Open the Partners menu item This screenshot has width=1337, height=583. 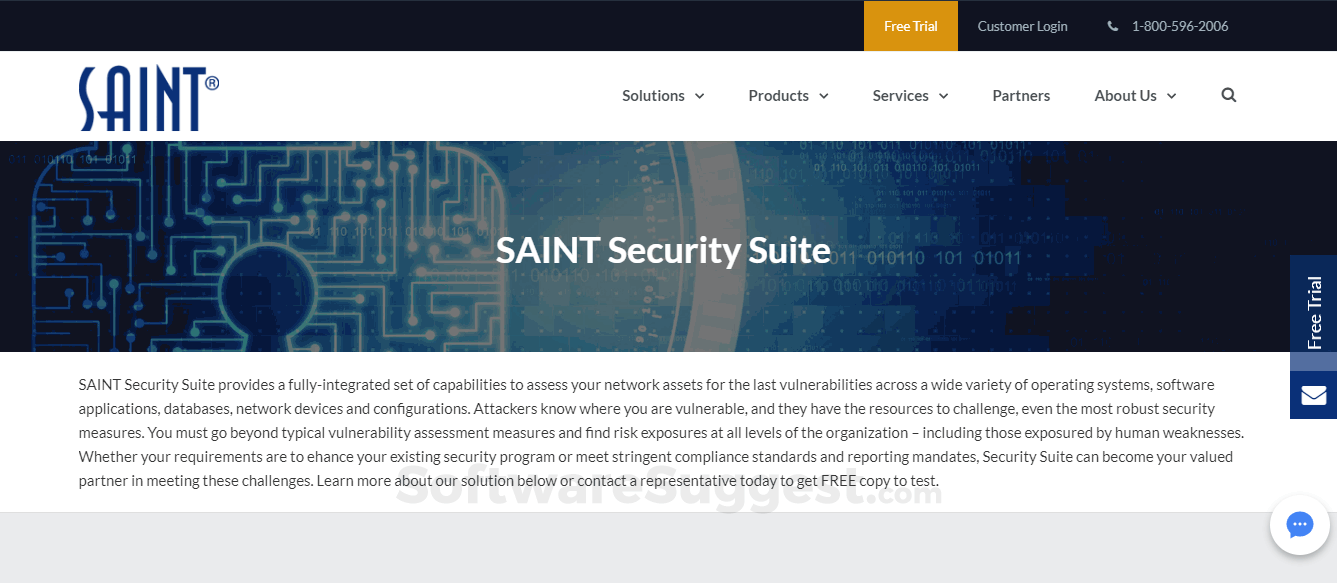(x=1021, y=95)
